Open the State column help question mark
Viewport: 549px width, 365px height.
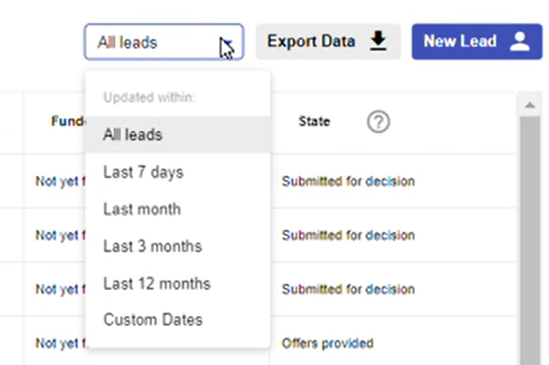pyautogui.click(x=378, y=122)
